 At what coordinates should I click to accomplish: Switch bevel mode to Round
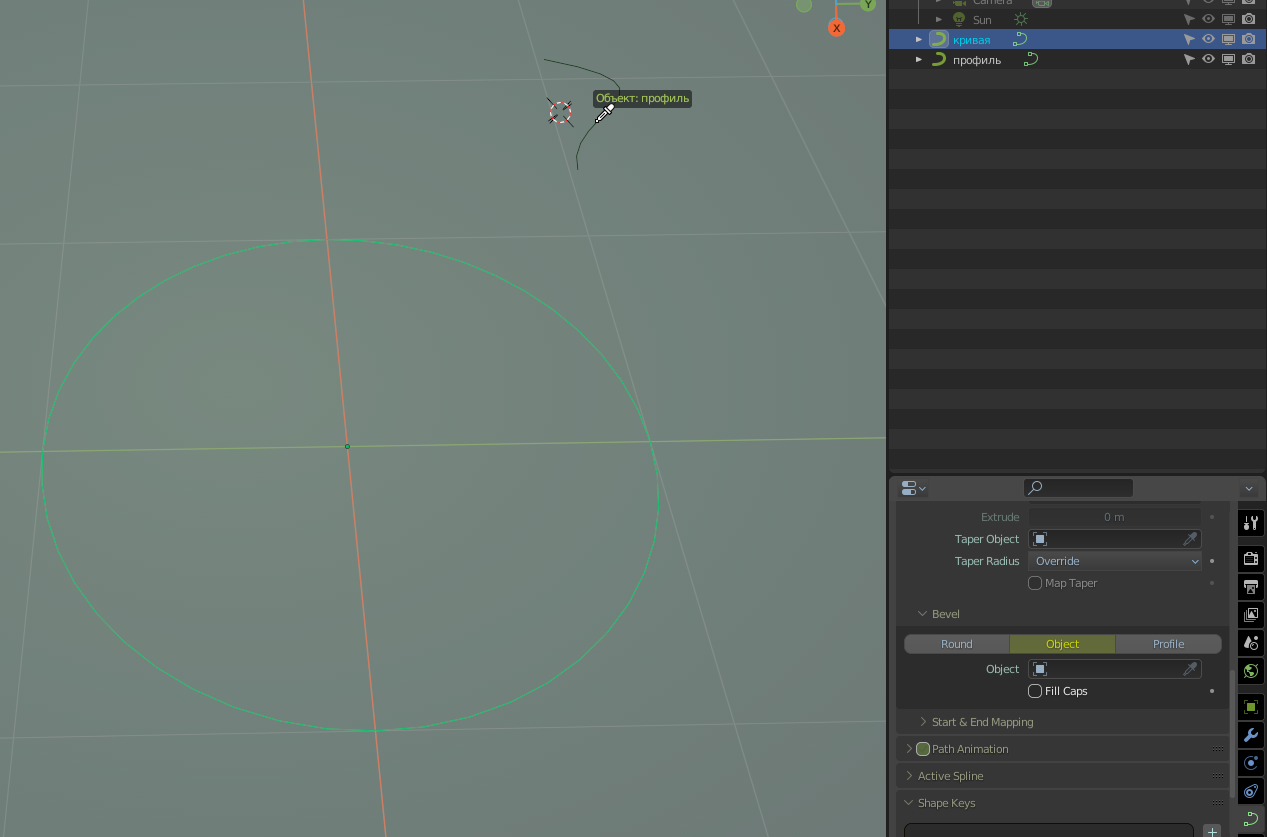click(956, 644)
